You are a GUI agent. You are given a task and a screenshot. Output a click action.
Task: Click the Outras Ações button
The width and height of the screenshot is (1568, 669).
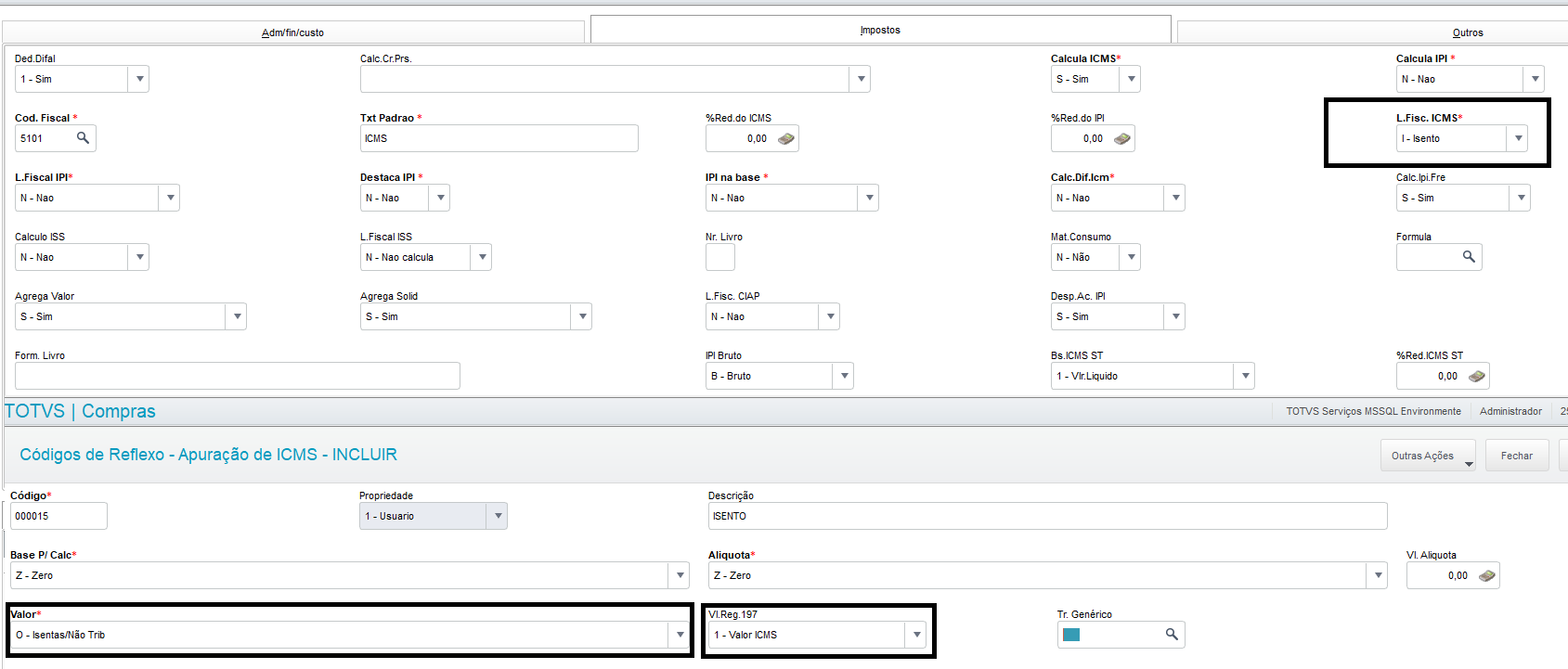[x=1428, y=456]
